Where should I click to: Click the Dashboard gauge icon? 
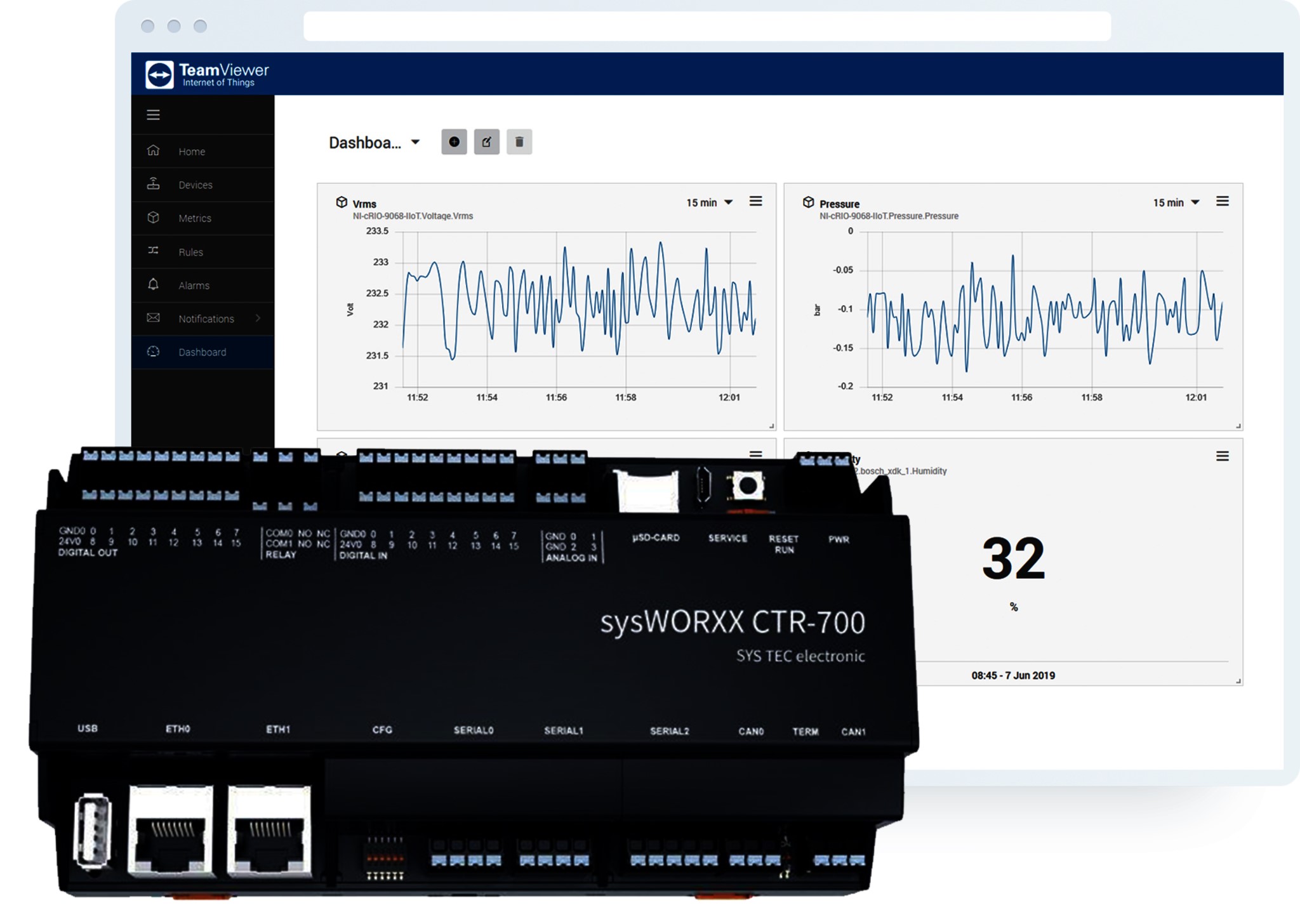click(153, 352)
